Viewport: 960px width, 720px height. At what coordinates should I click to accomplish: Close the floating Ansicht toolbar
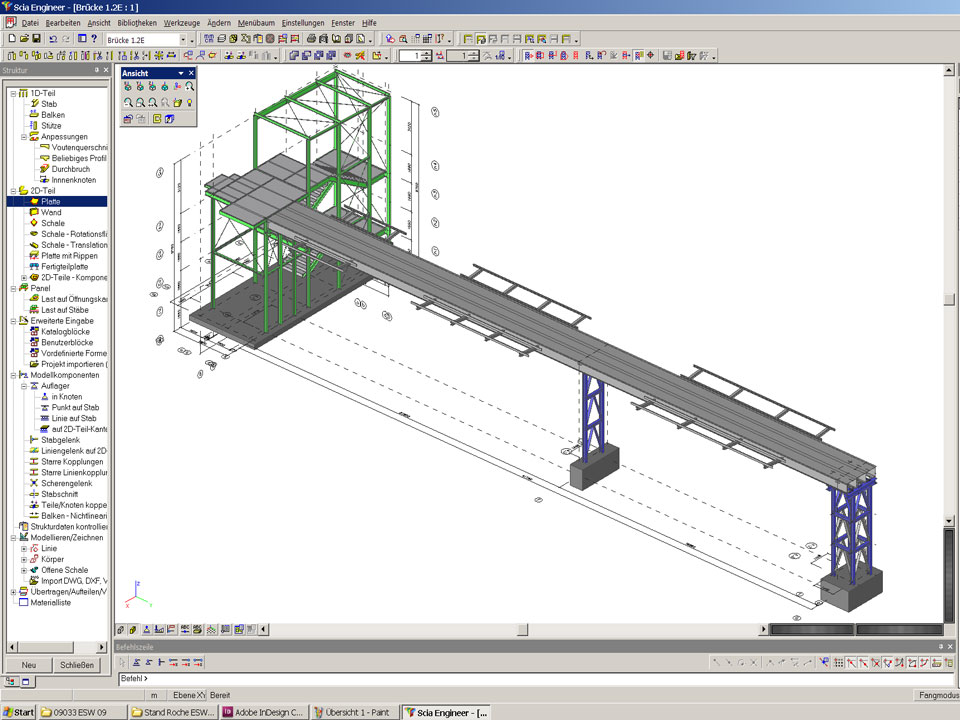coord(191,73)
